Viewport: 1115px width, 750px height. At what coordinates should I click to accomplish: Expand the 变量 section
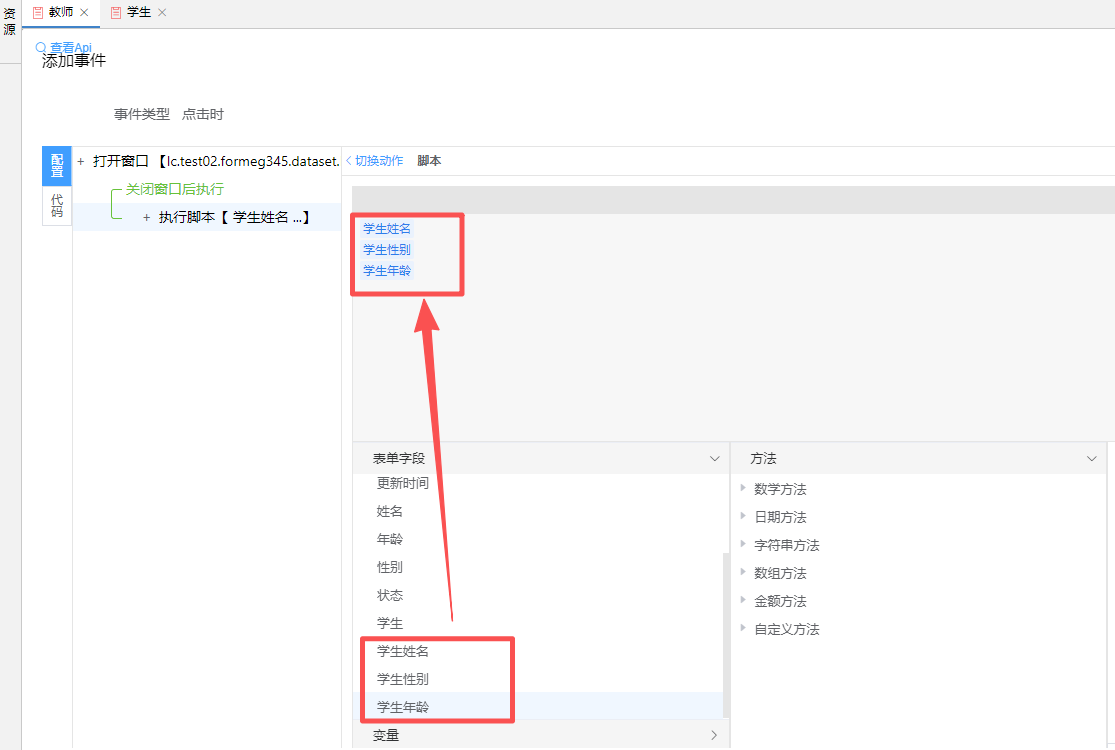click(714, 736)
